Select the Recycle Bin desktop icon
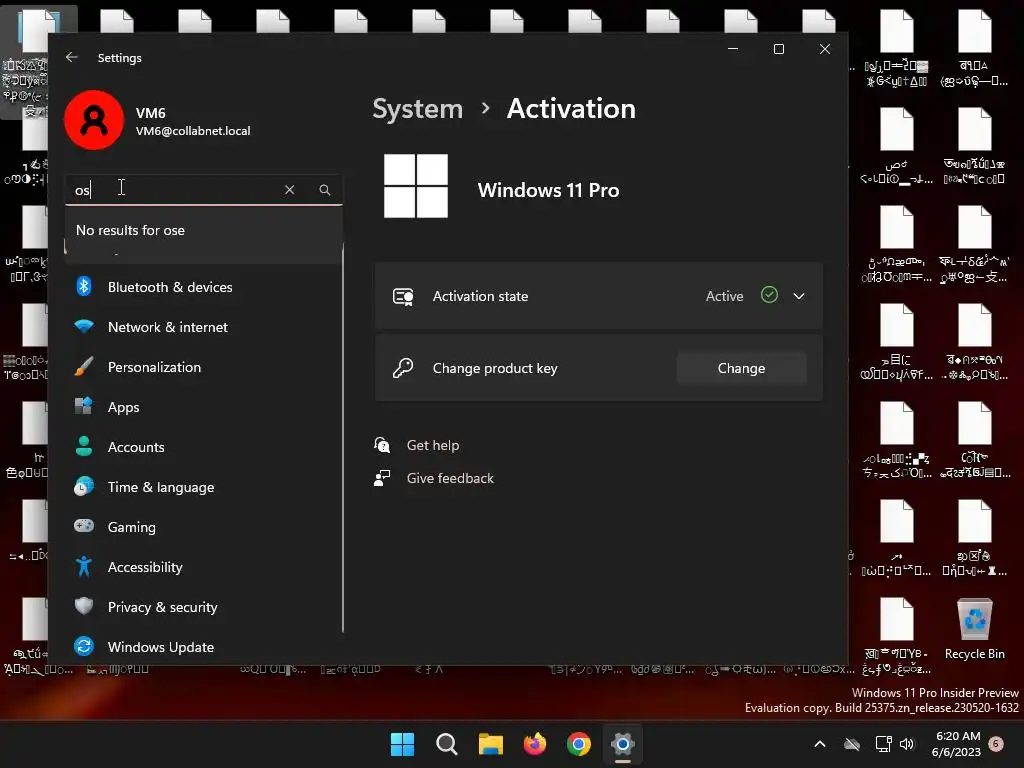The height and width of the screenshot is (768, 1024). pyautogui.click(x=974, y=628)
